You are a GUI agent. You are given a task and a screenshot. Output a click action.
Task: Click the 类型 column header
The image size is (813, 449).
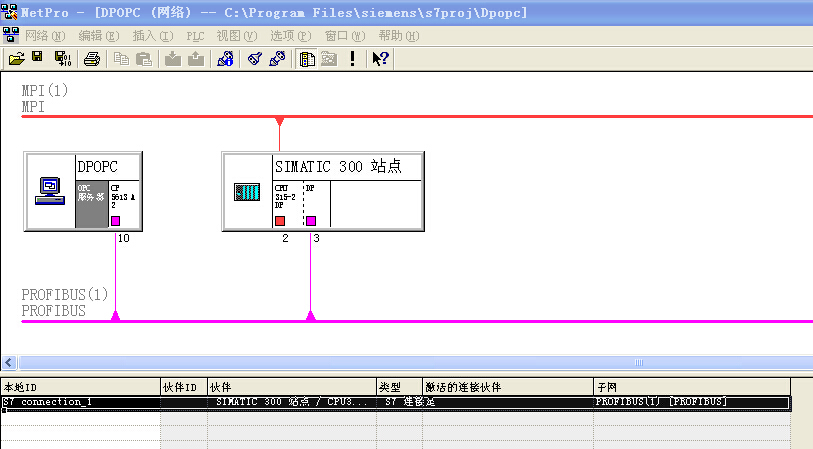click(x=399, y=387)
